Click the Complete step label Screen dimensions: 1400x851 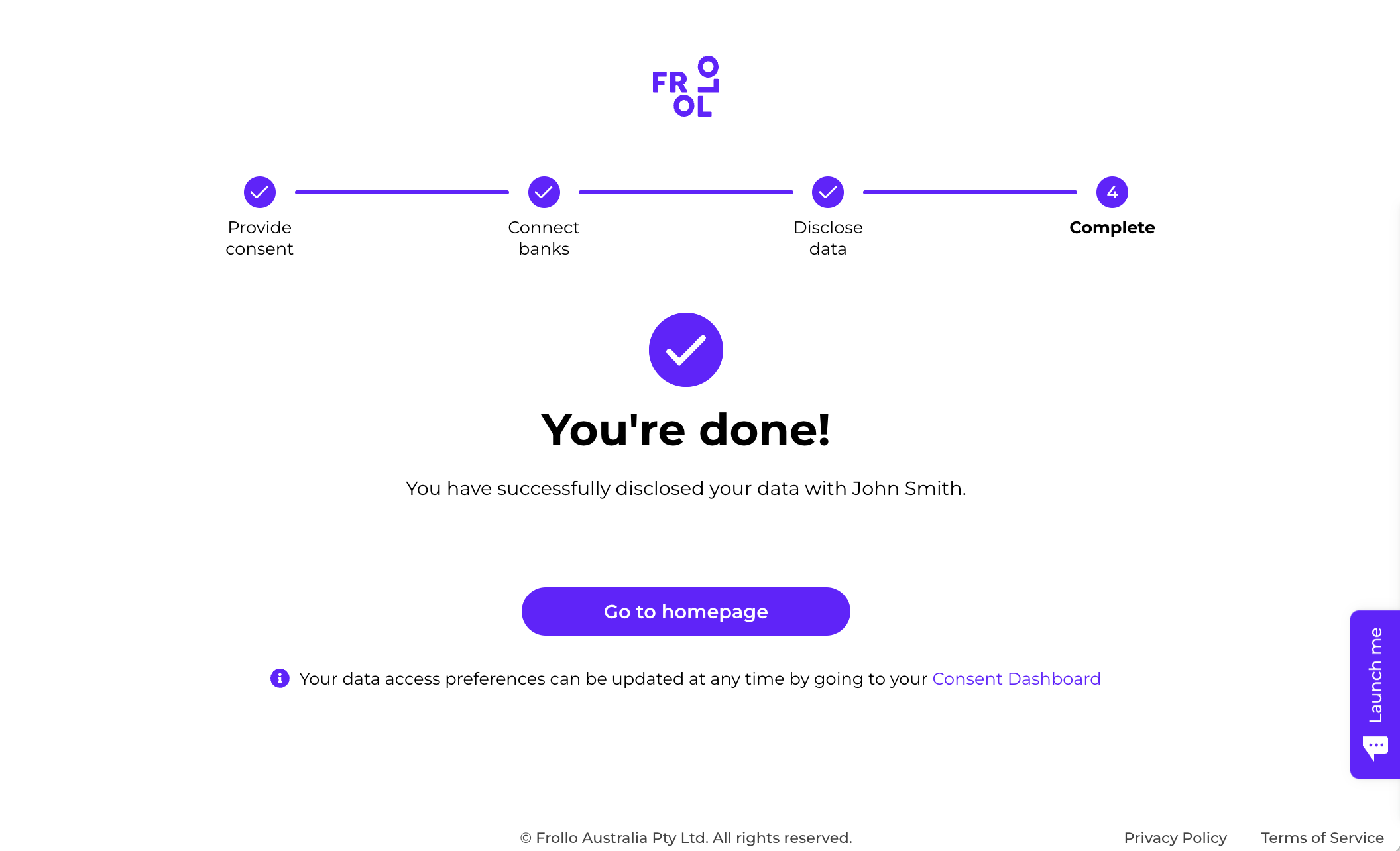(1112, 227)
